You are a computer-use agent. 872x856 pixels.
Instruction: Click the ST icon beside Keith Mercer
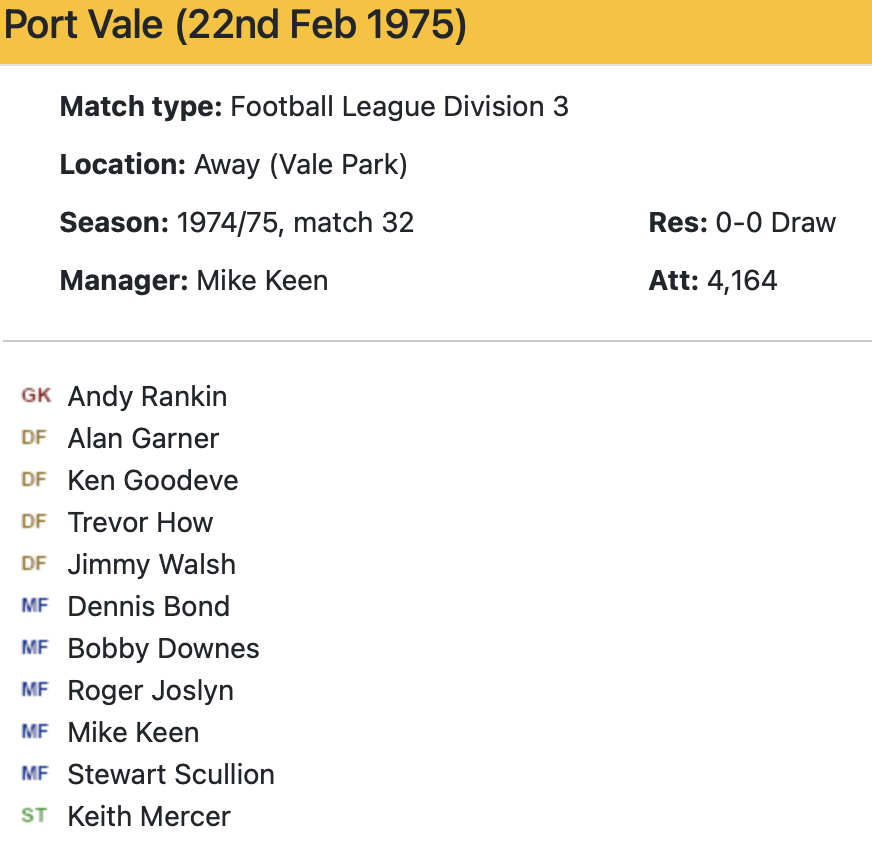(34, 816)
